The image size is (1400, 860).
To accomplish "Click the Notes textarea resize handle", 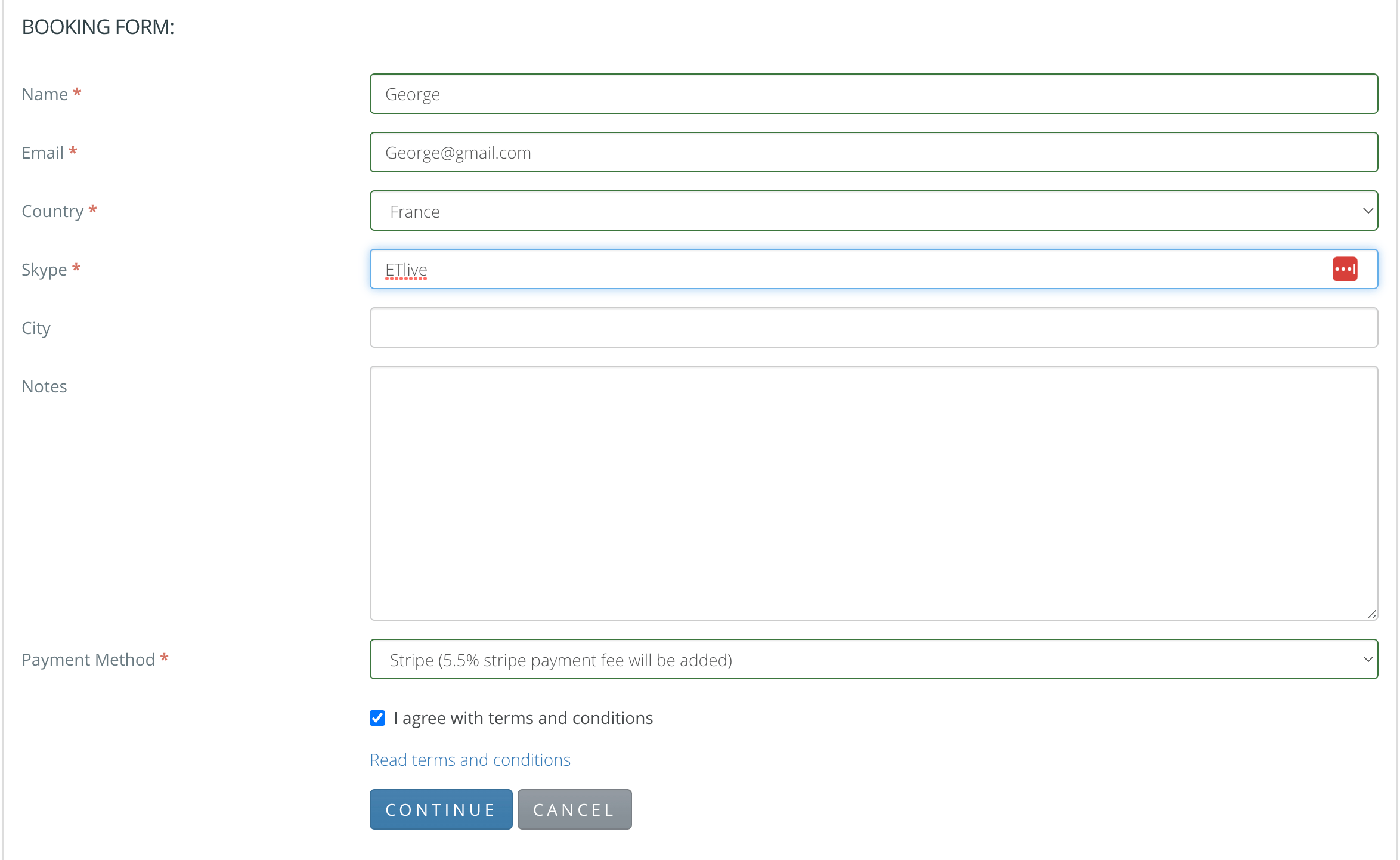I will coord(1371,614).
